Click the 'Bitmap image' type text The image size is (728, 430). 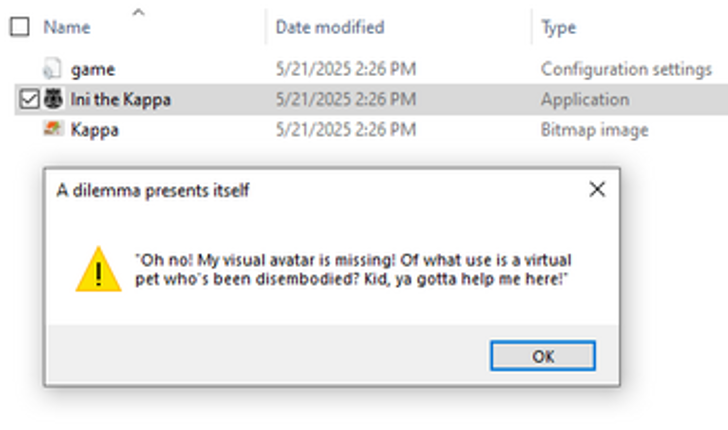pyautogui.click(x=594, y=130)
